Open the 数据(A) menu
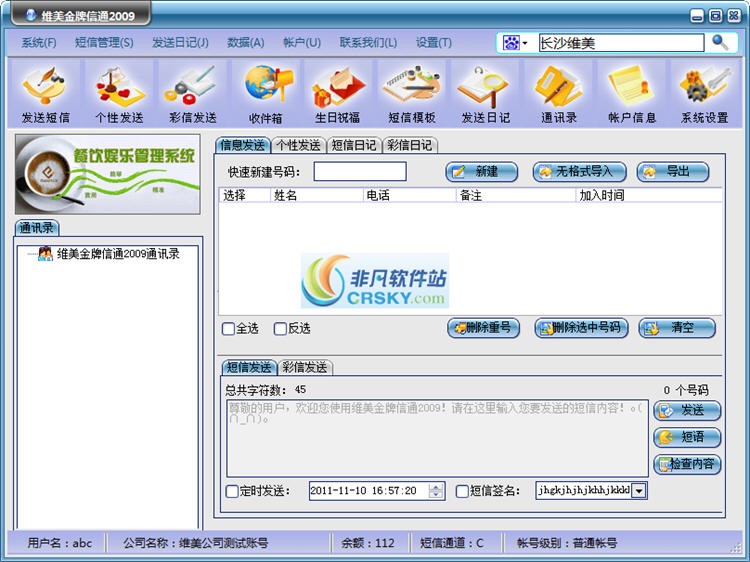This screenshot has height=562, width=750. point(245,43)
